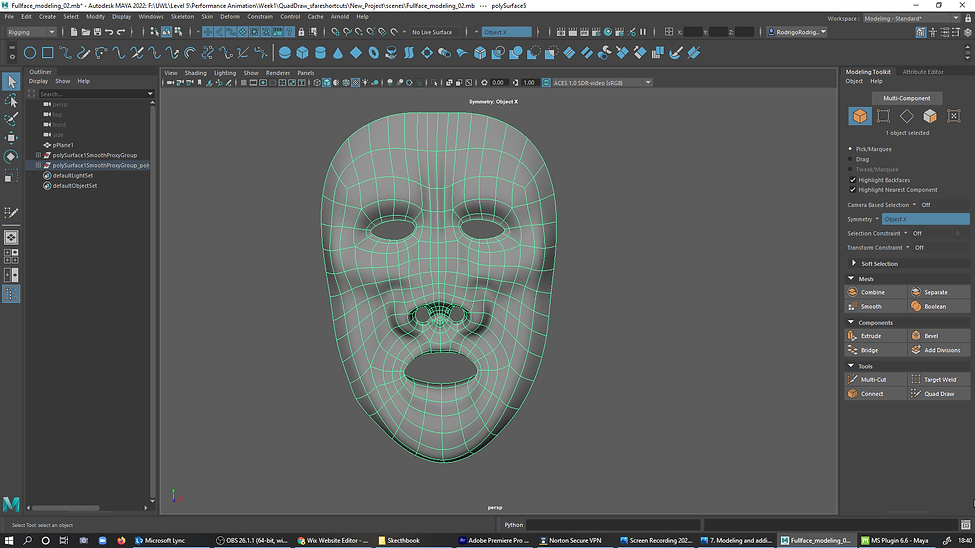975x548 pixels.
Task: Expand the Soft Selection section
Action: click(x=854, y=264)
